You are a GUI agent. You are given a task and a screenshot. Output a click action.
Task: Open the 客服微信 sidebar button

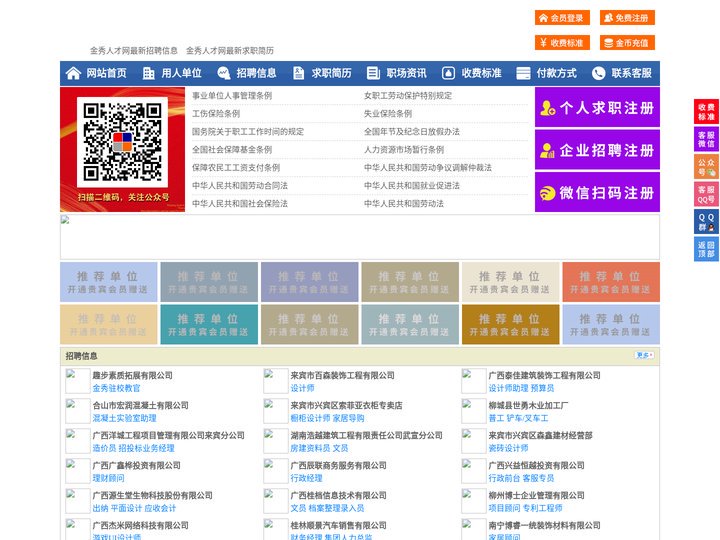pos(706,139)
